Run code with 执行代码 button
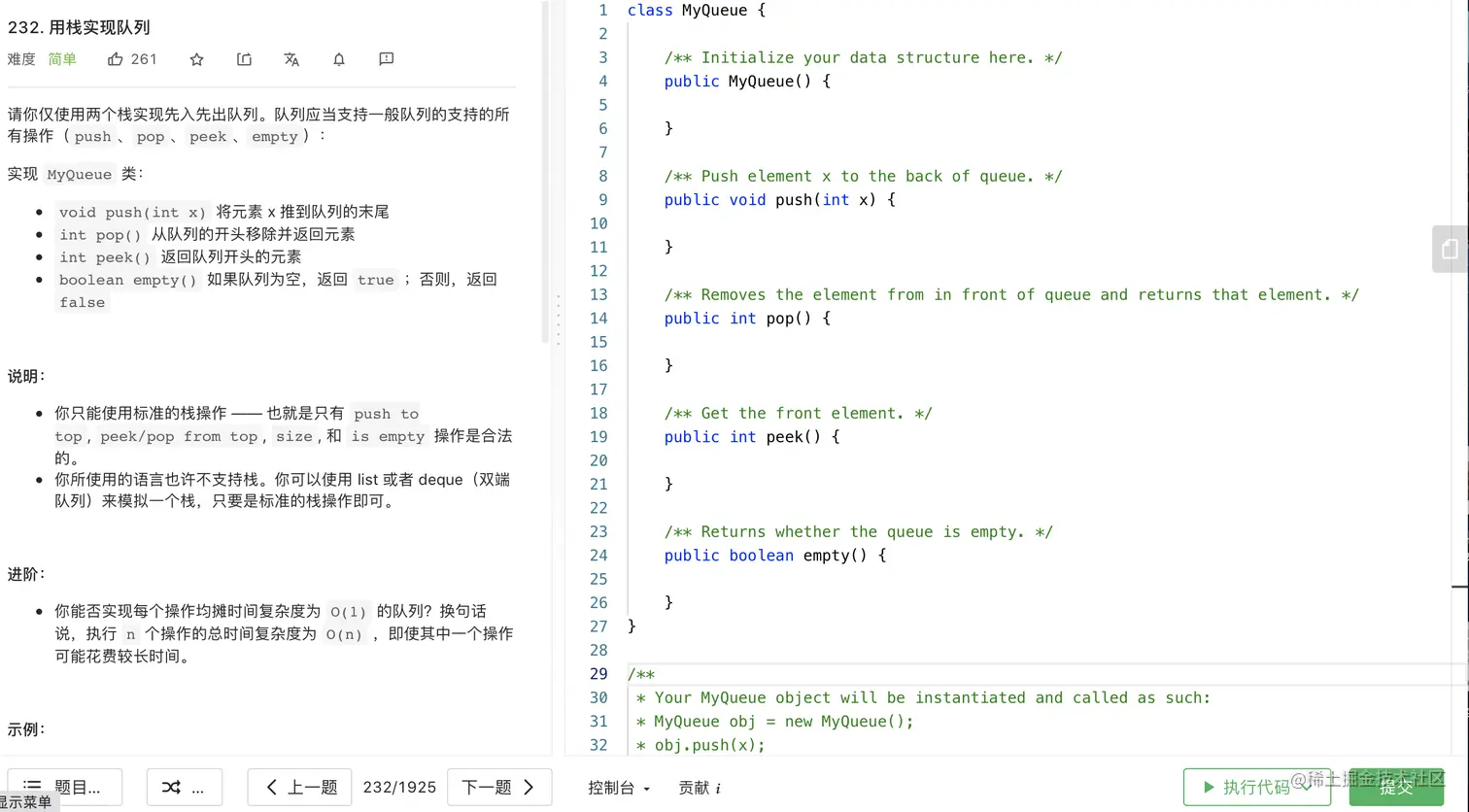The image size is (1469, 812). [1256, 787]
